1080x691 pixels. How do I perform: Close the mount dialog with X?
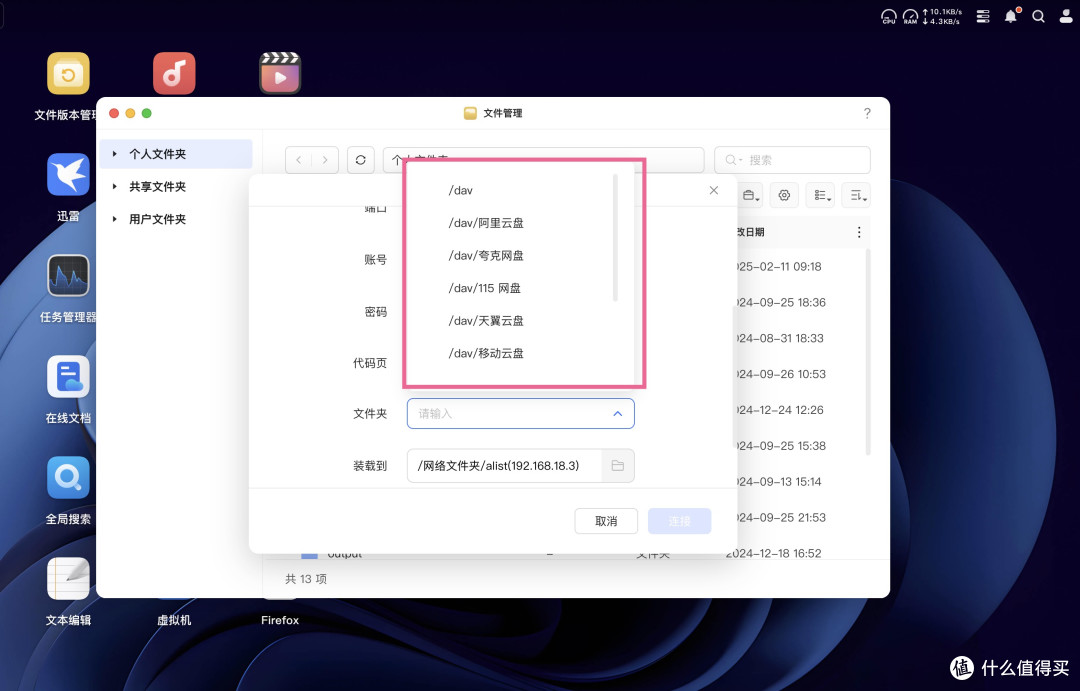click(x=714, y=190)
